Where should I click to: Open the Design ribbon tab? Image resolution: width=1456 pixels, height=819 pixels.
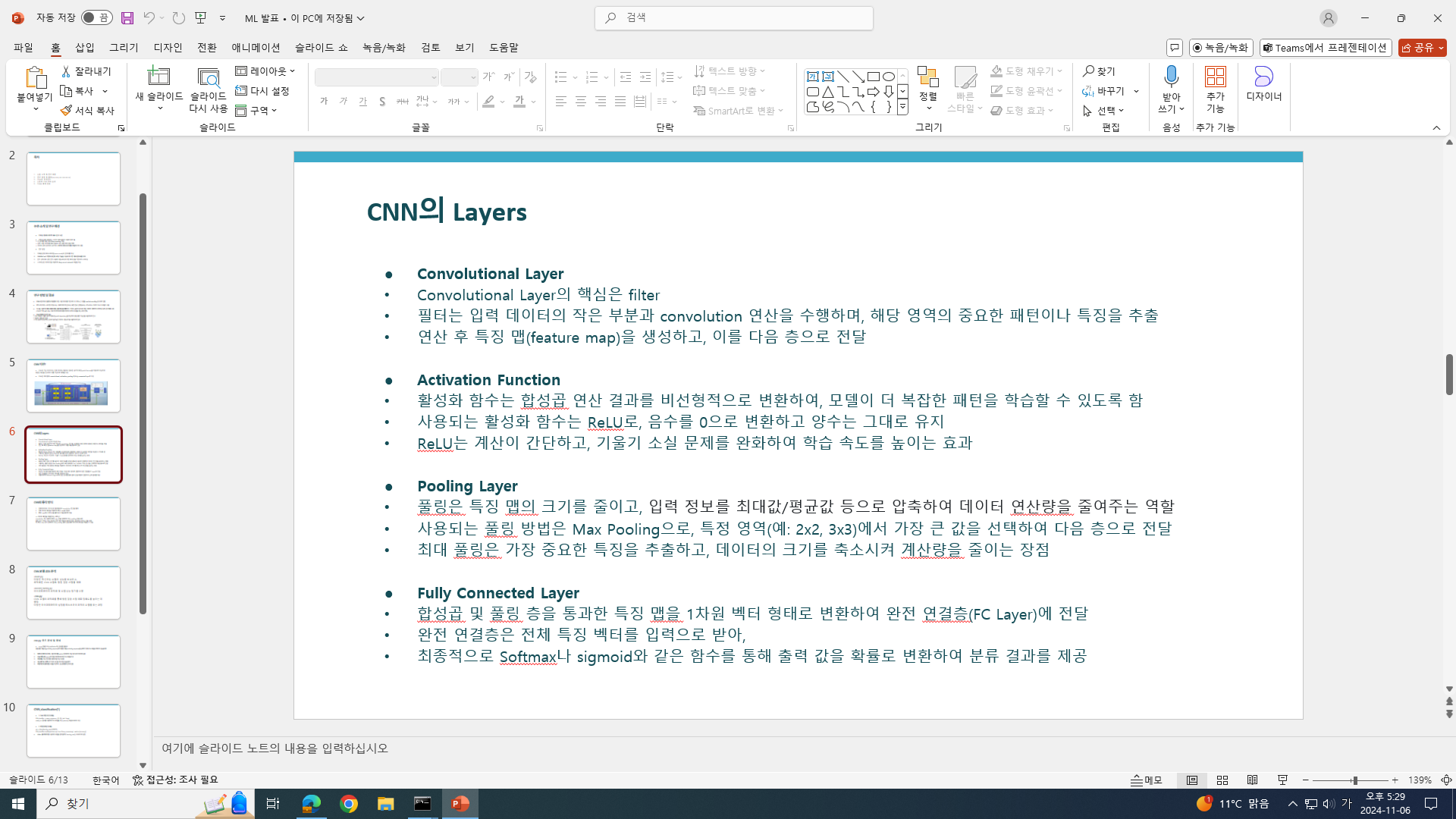click(168, 48)
